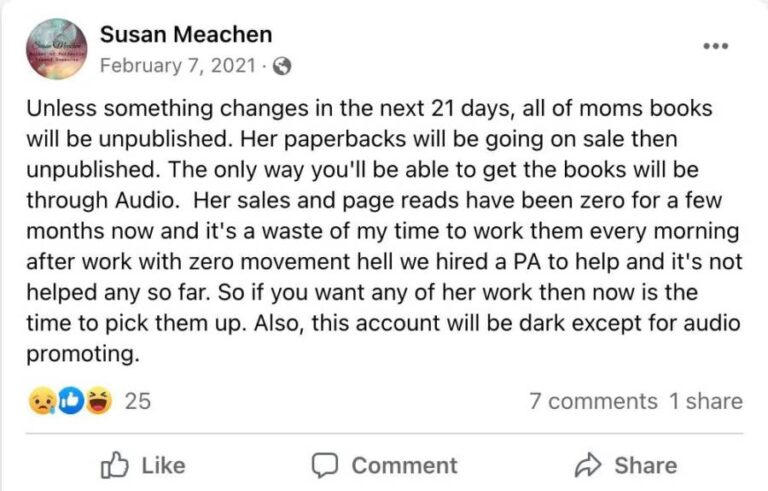Click the globe public-audience icon
The image size is (768, 491).
tap(282, 67)
